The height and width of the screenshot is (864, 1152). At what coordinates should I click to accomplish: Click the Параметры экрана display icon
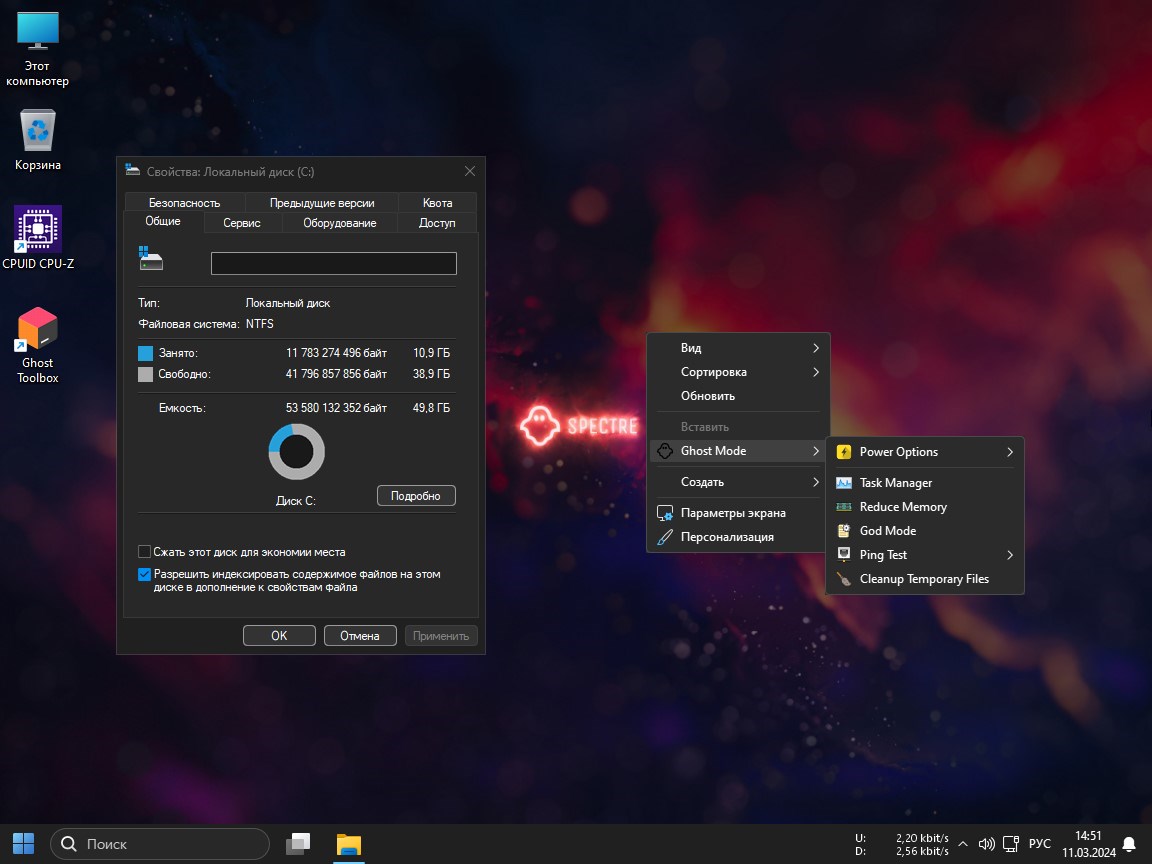point(665,513)
